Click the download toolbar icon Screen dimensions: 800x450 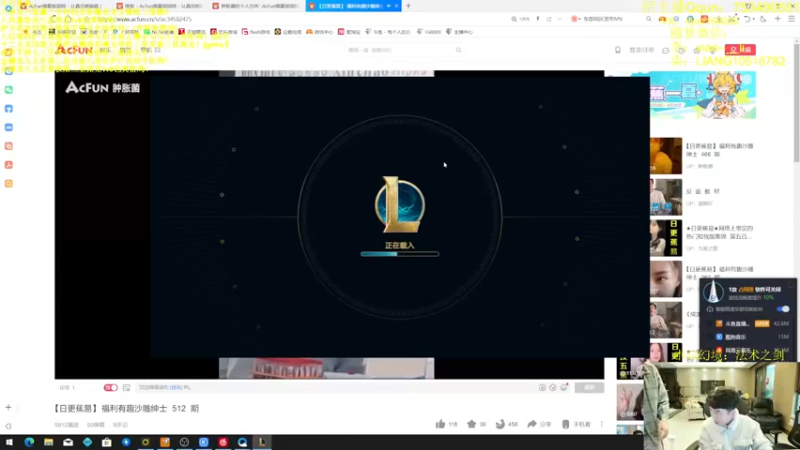[718, 19]
